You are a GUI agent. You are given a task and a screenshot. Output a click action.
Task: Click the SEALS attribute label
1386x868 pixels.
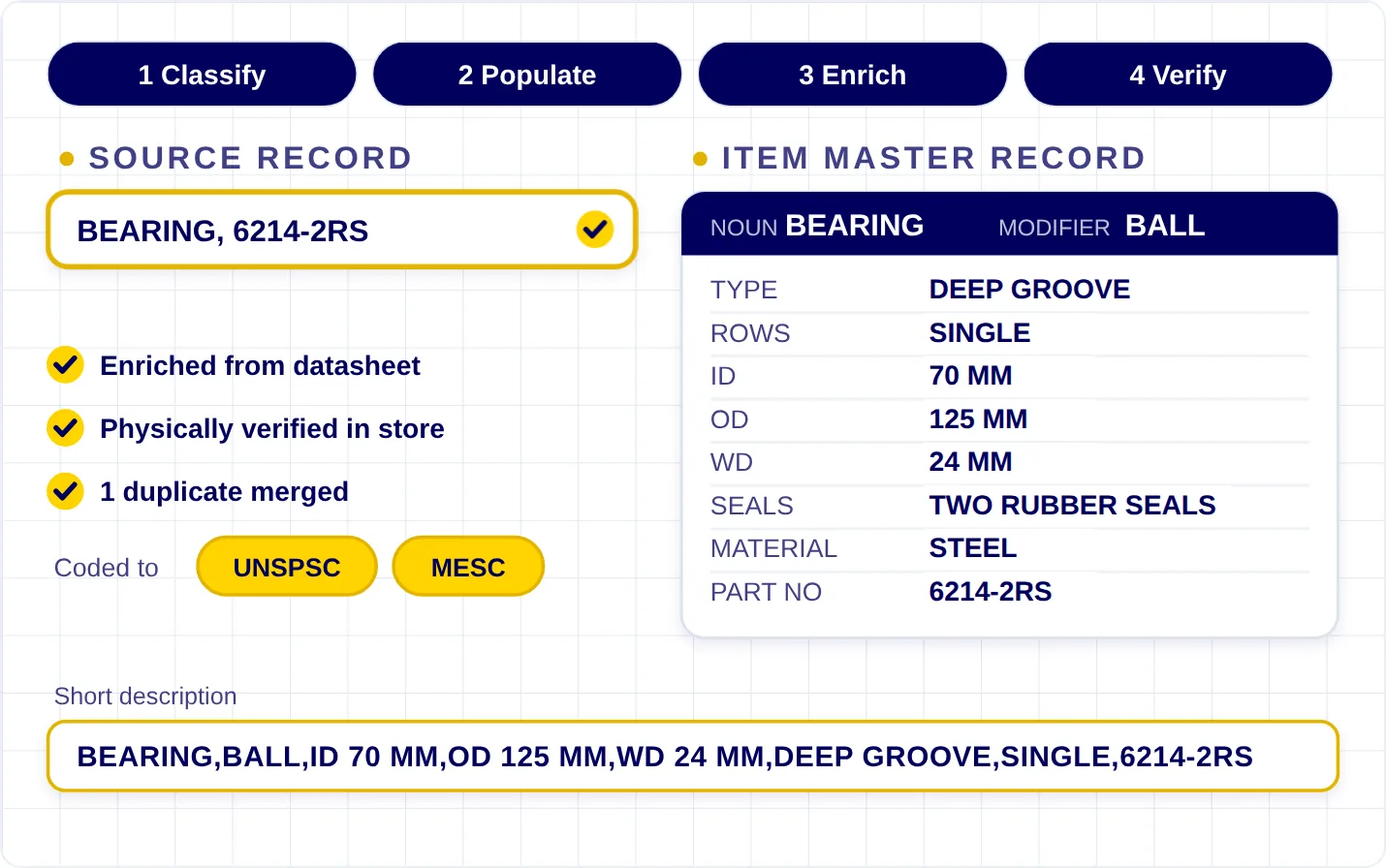click(751, 506)
